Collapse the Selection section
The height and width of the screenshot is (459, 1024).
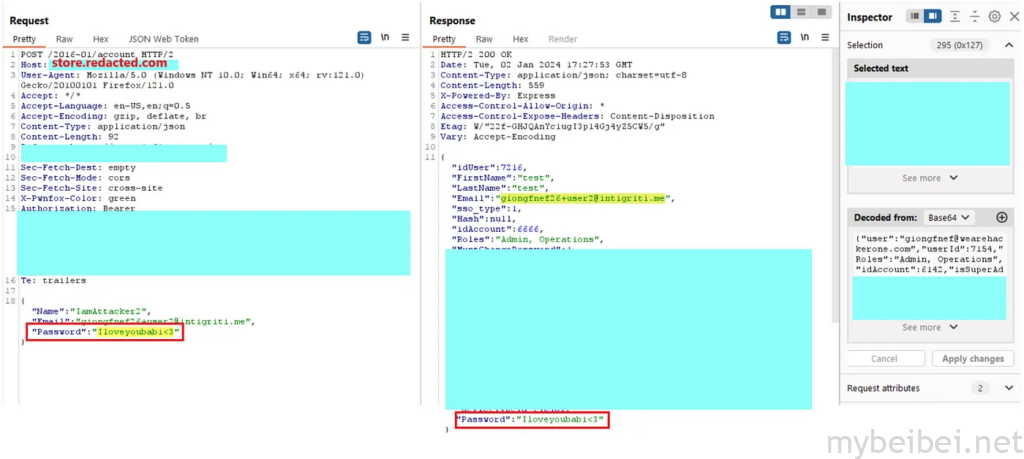pos(1007,45)
